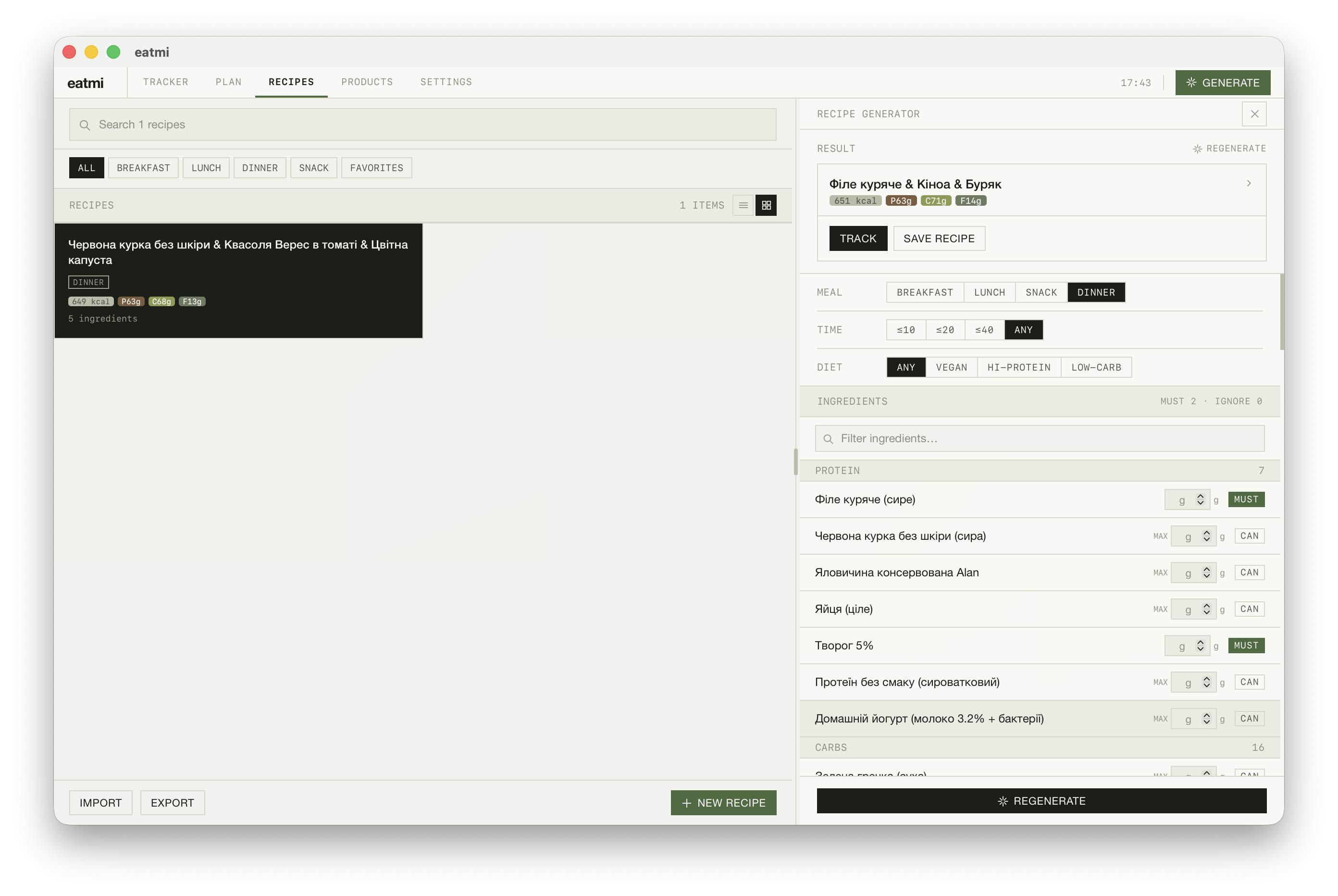Click the search magnifier icon in recipes
Screen dimensions: 1338x896
85,124
